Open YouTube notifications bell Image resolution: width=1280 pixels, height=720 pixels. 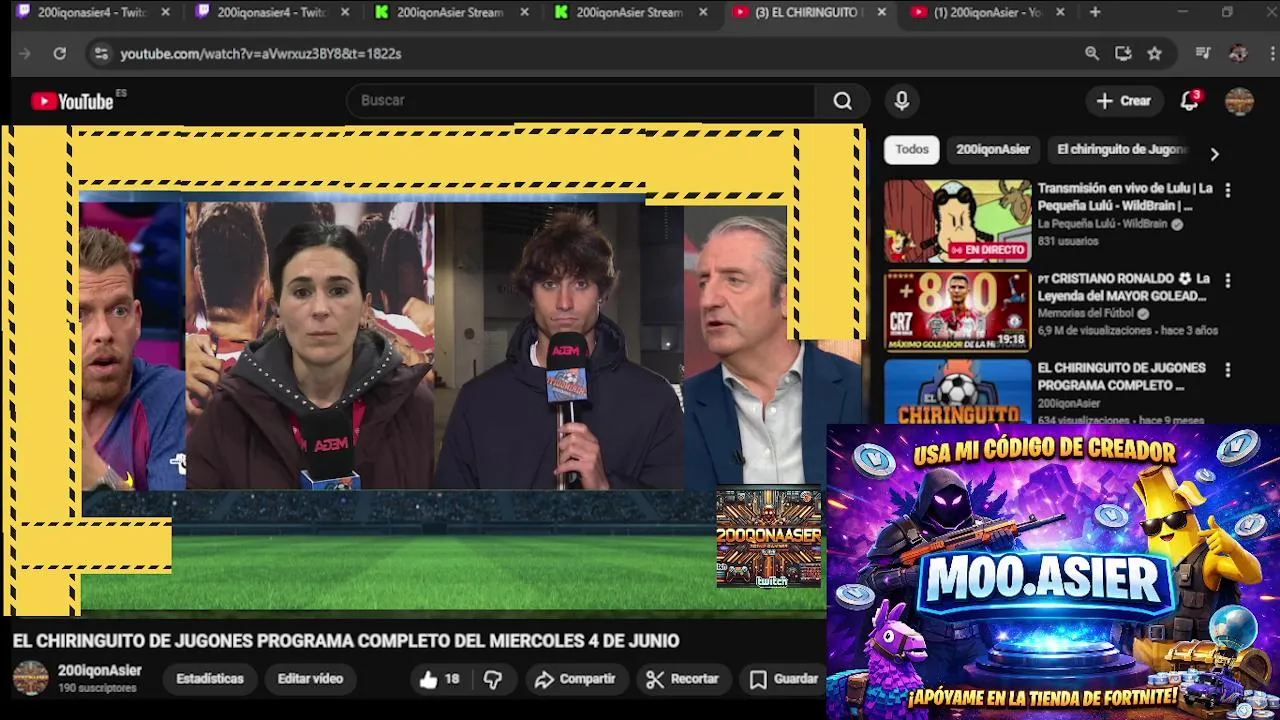pyautogui.click(x=1189, y=101)
